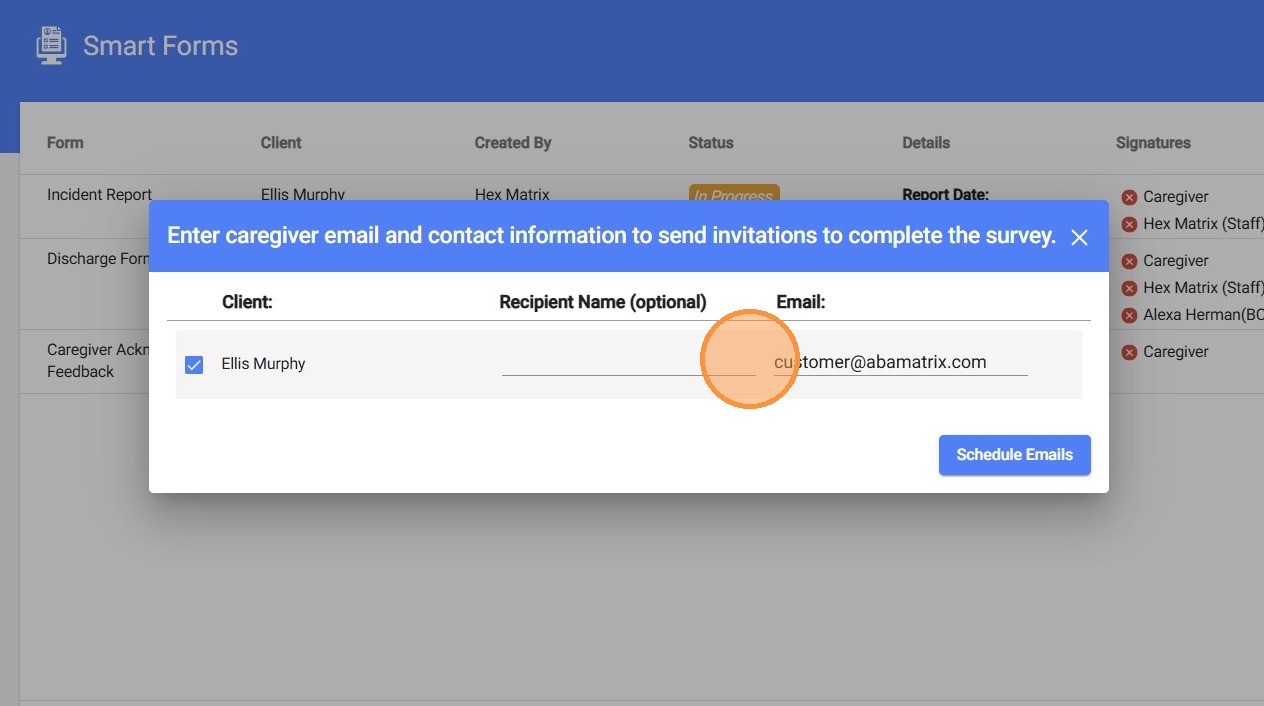1264x706 pixels.
Task: Select the Incident Report form entry
Action: (x=99, y=195)
